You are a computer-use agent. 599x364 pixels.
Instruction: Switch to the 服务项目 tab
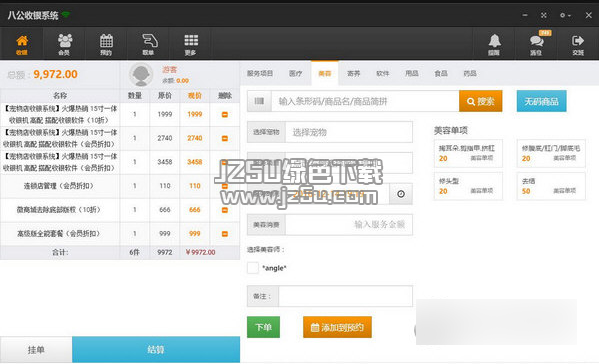click(x=260, y=73)
